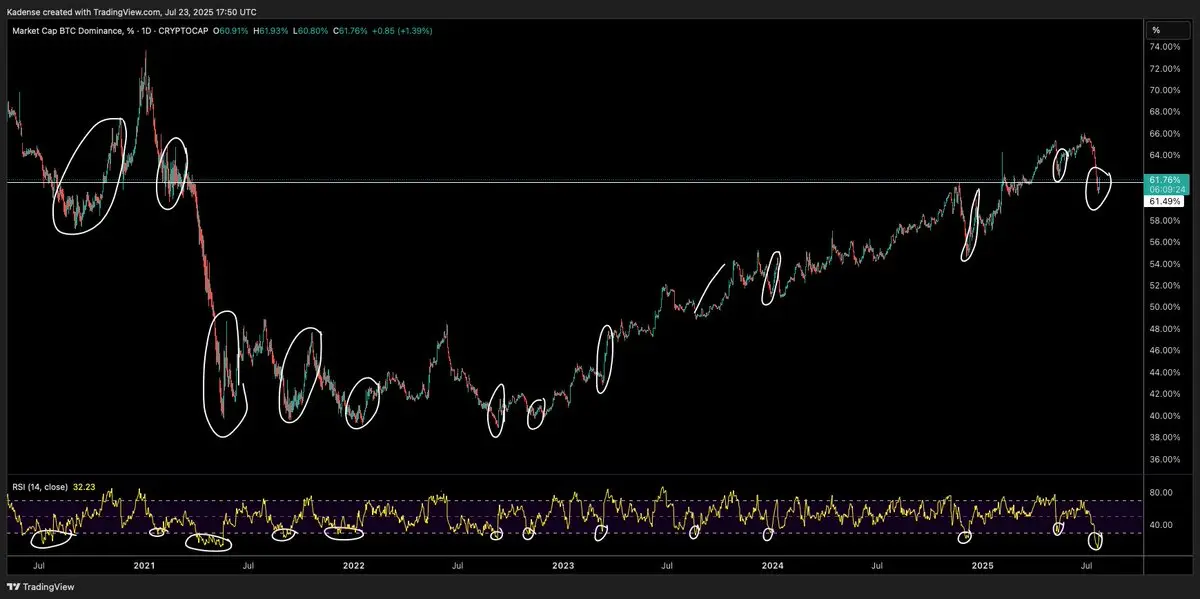Click the 68.00% price axis label
This screenshot has height=599, width=1200.
point(1166,112)
